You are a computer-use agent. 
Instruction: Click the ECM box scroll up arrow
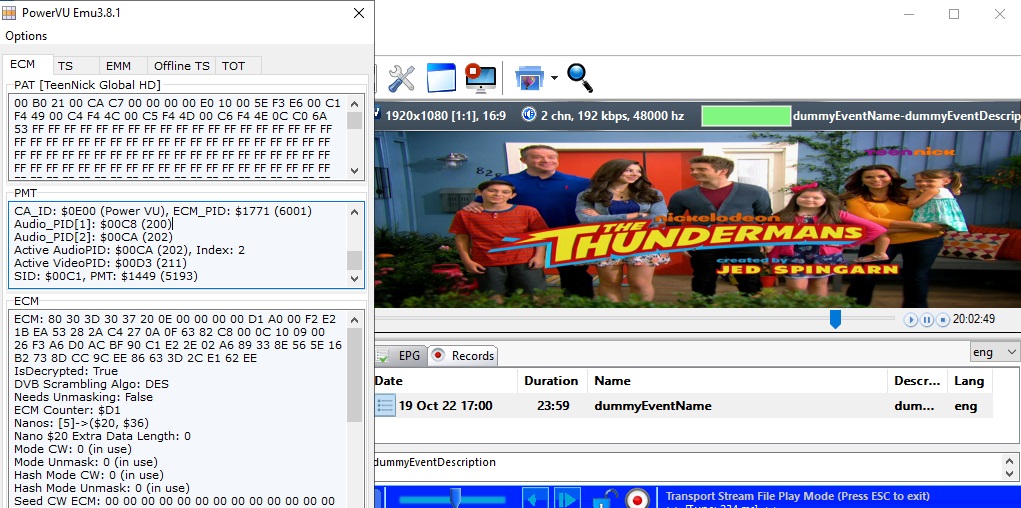(354, 320)
